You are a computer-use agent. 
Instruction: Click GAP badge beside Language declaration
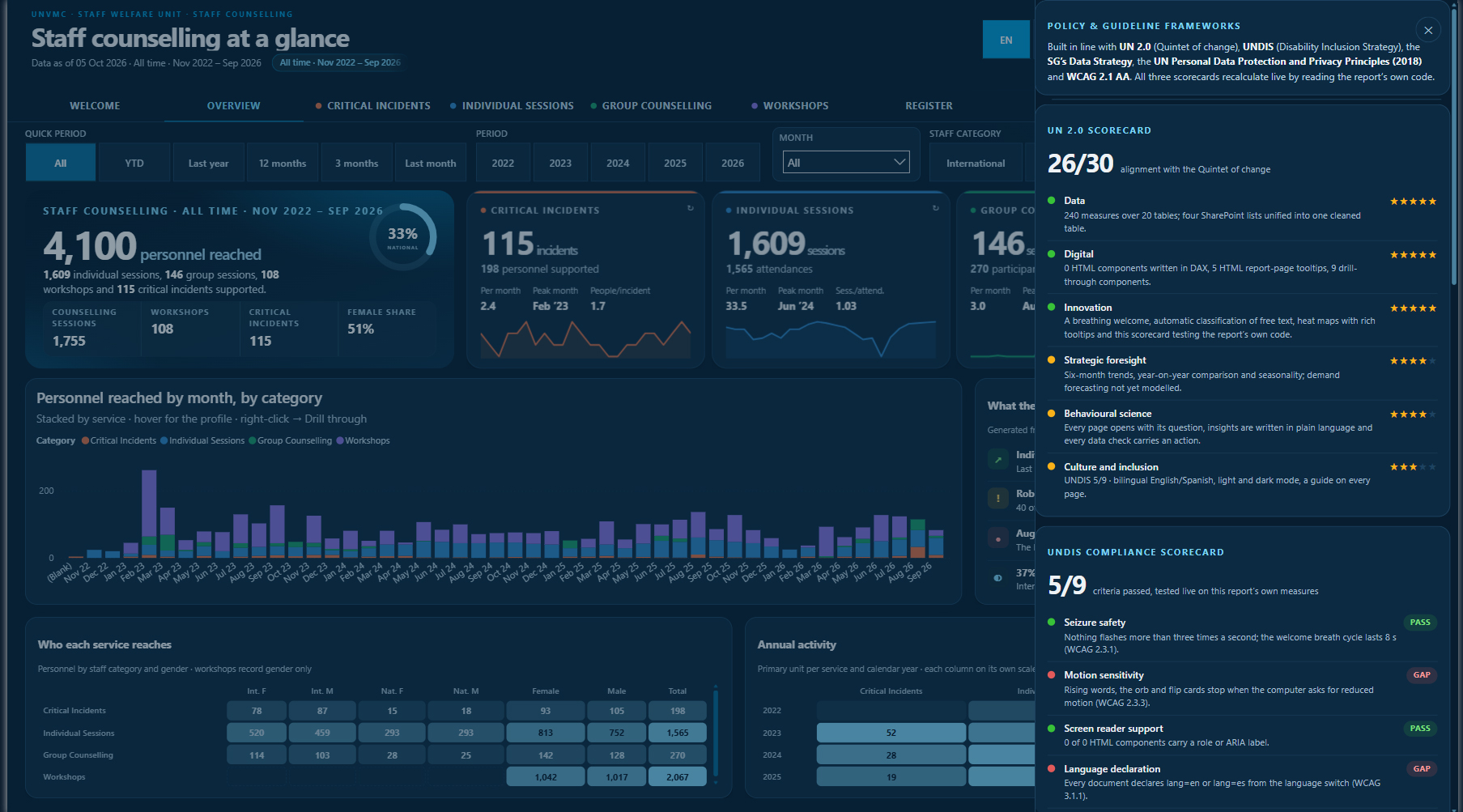point(1422,769)
